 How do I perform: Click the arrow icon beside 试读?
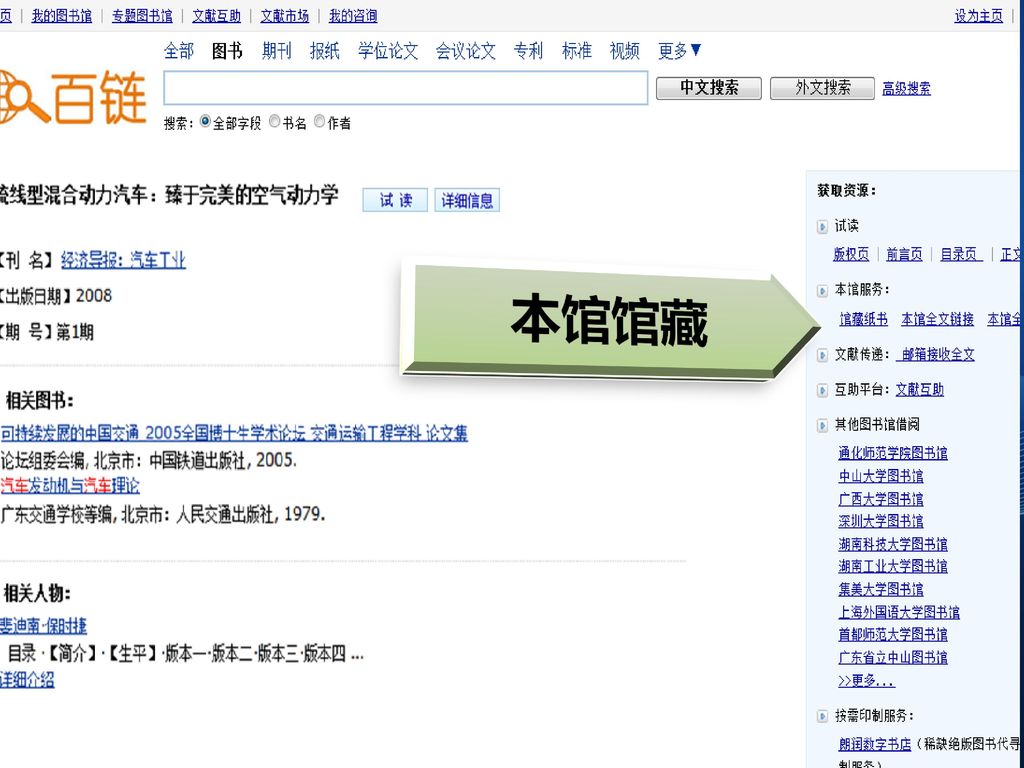coord(822,227)
